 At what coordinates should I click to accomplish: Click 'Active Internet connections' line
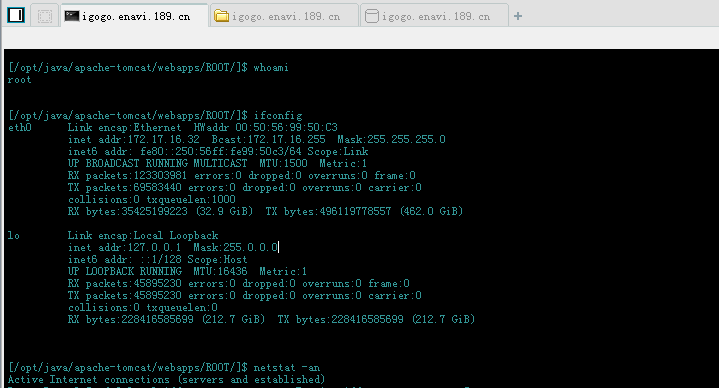(x=166, y=380)
